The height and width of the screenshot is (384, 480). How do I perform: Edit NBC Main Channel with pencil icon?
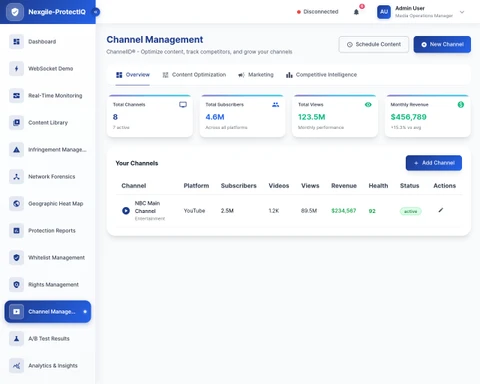441,210
